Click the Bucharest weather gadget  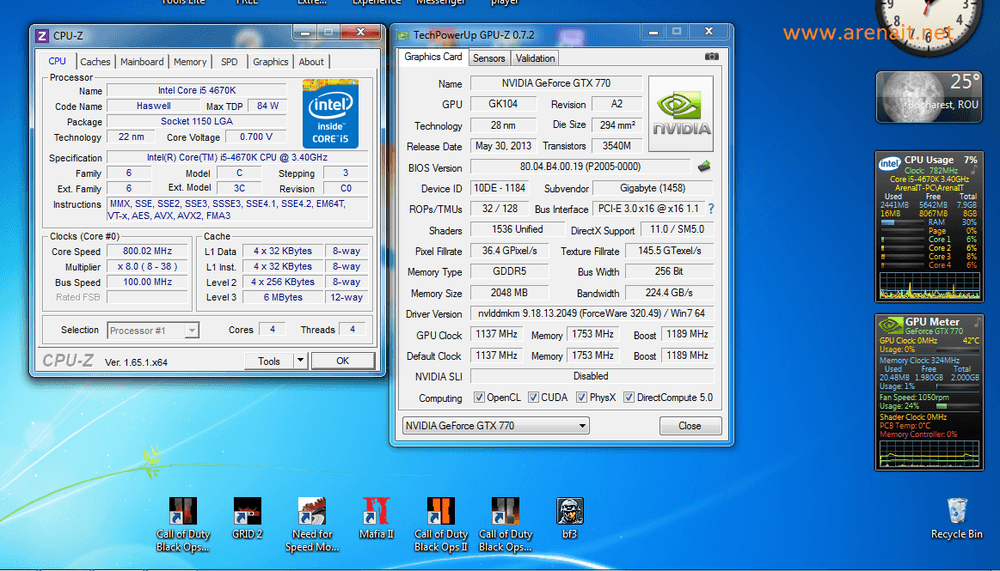tap(929, 97)
